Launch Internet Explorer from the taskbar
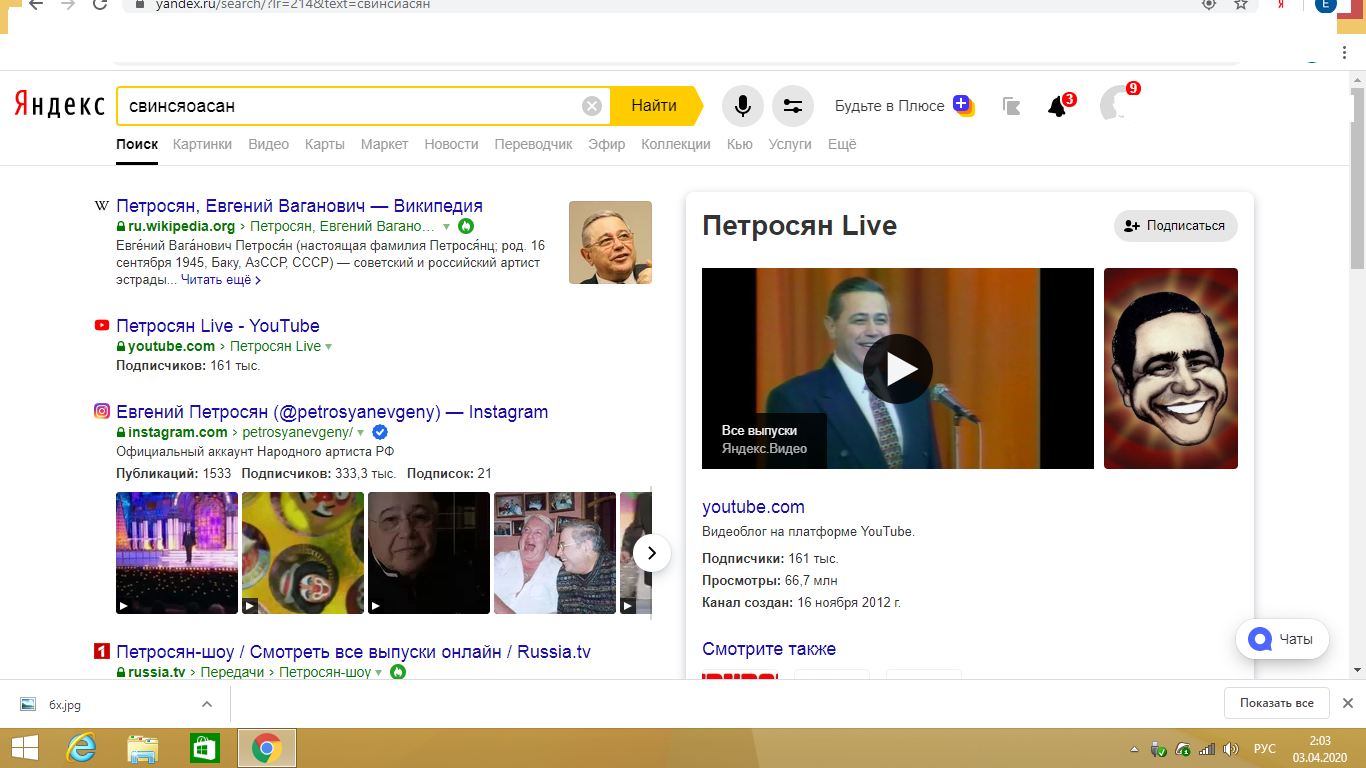The width and height of the screenshot is (1366, 768). [x=81, y=748]
